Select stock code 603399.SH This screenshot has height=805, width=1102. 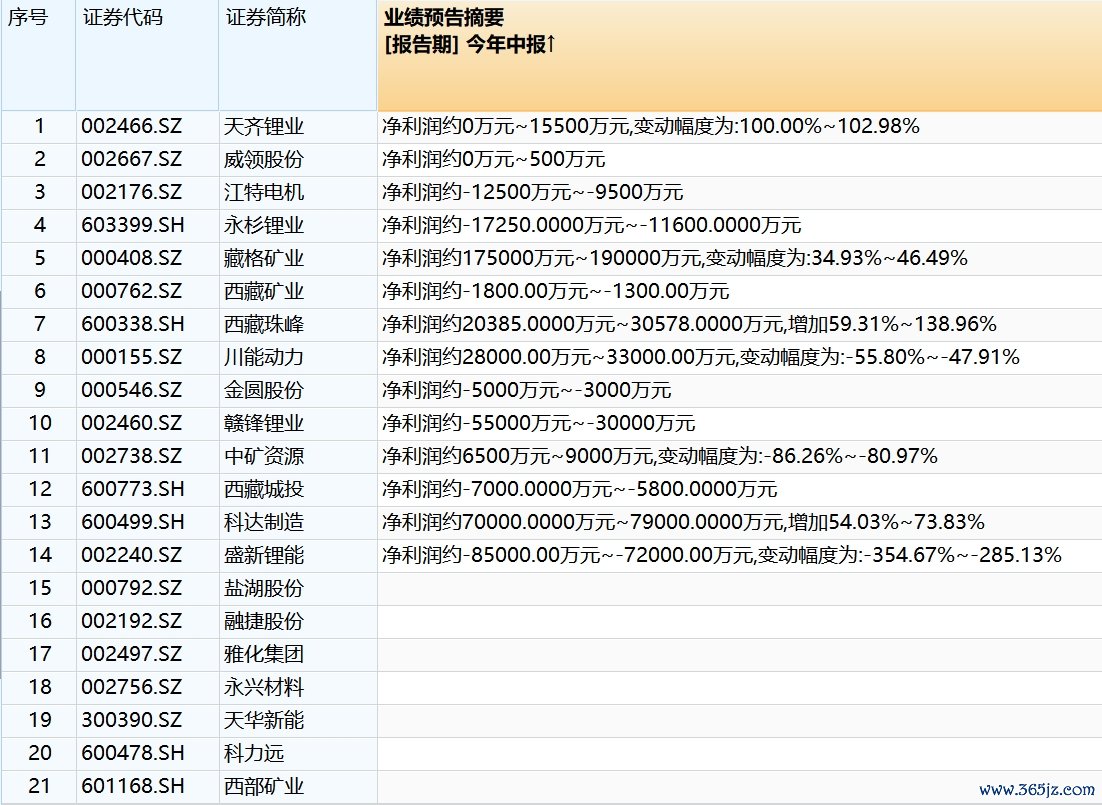click(133, 226)
